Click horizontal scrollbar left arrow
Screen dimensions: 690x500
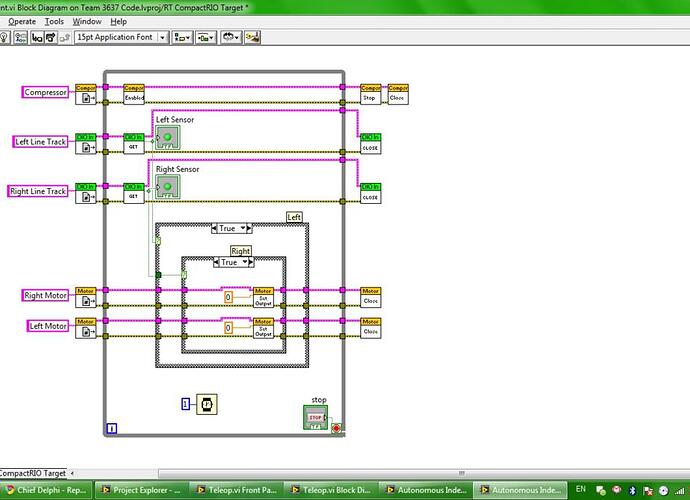72,474
